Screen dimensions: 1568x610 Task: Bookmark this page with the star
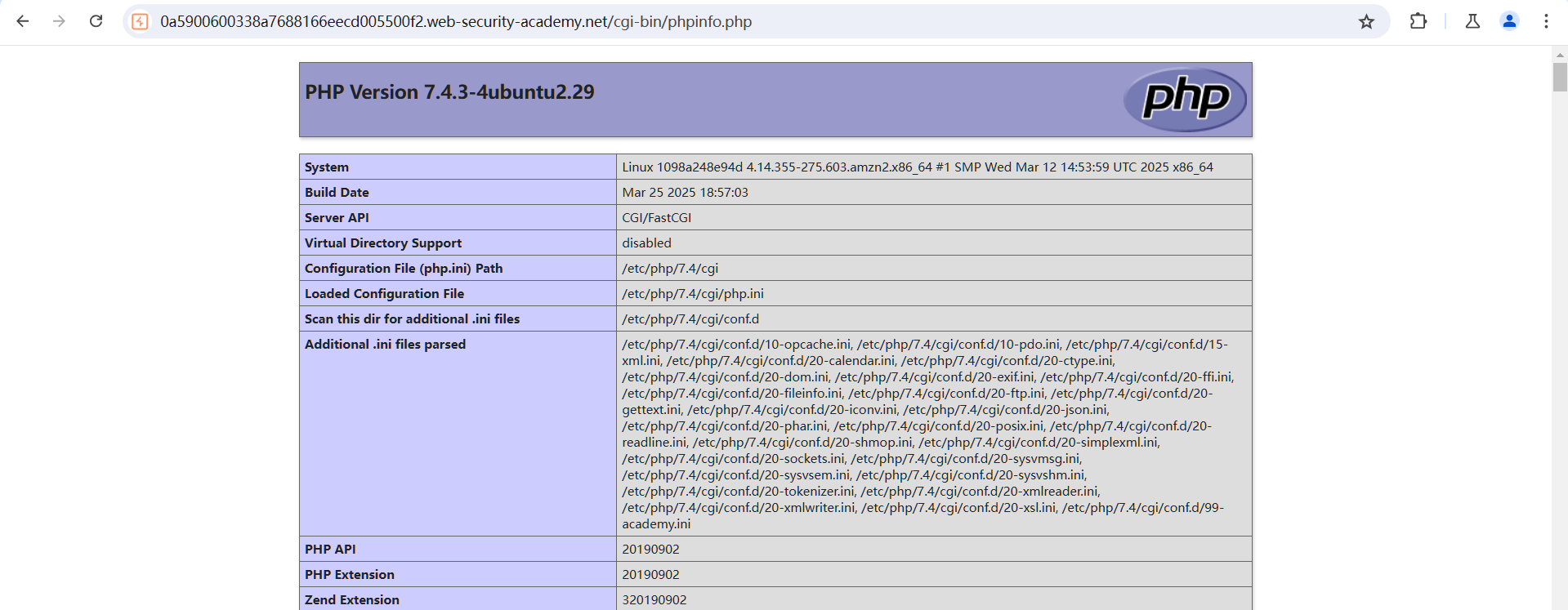tap(1366, 21)
